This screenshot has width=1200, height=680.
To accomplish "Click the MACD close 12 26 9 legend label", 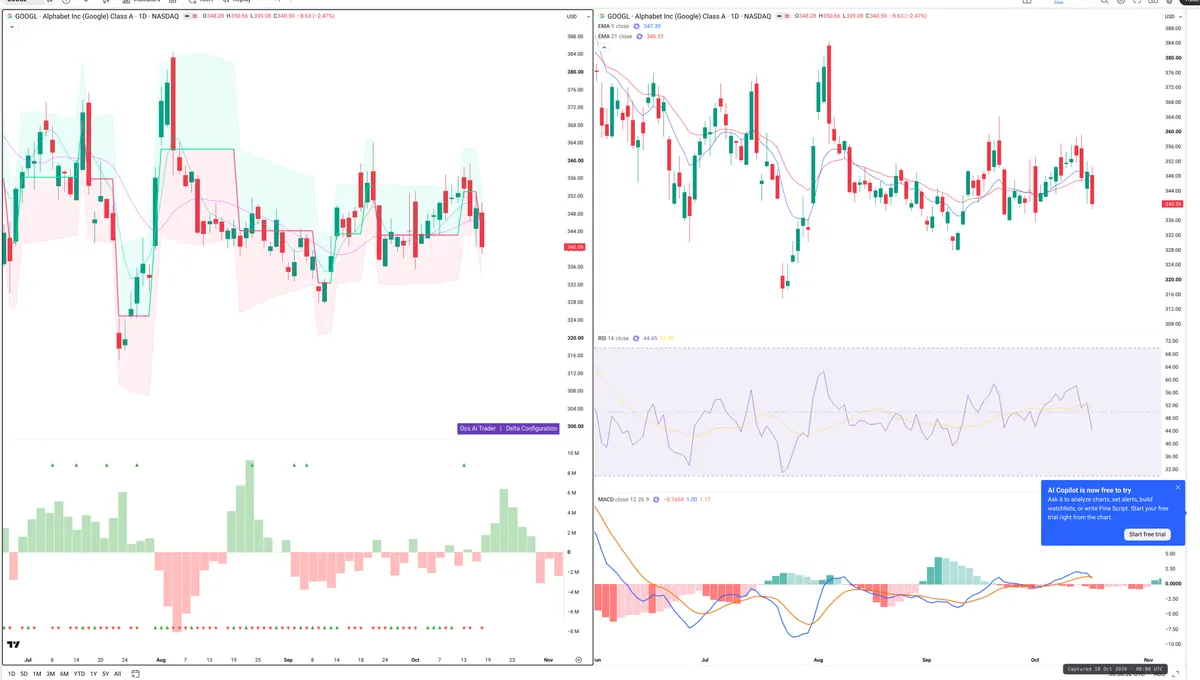I will click(622, 499).
